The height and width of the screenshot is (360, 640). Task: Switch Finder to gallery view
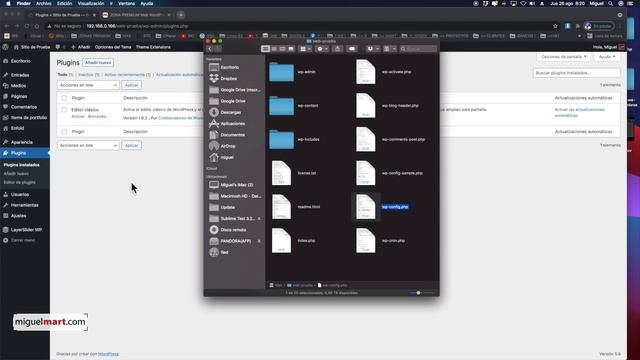click(291, 49)
